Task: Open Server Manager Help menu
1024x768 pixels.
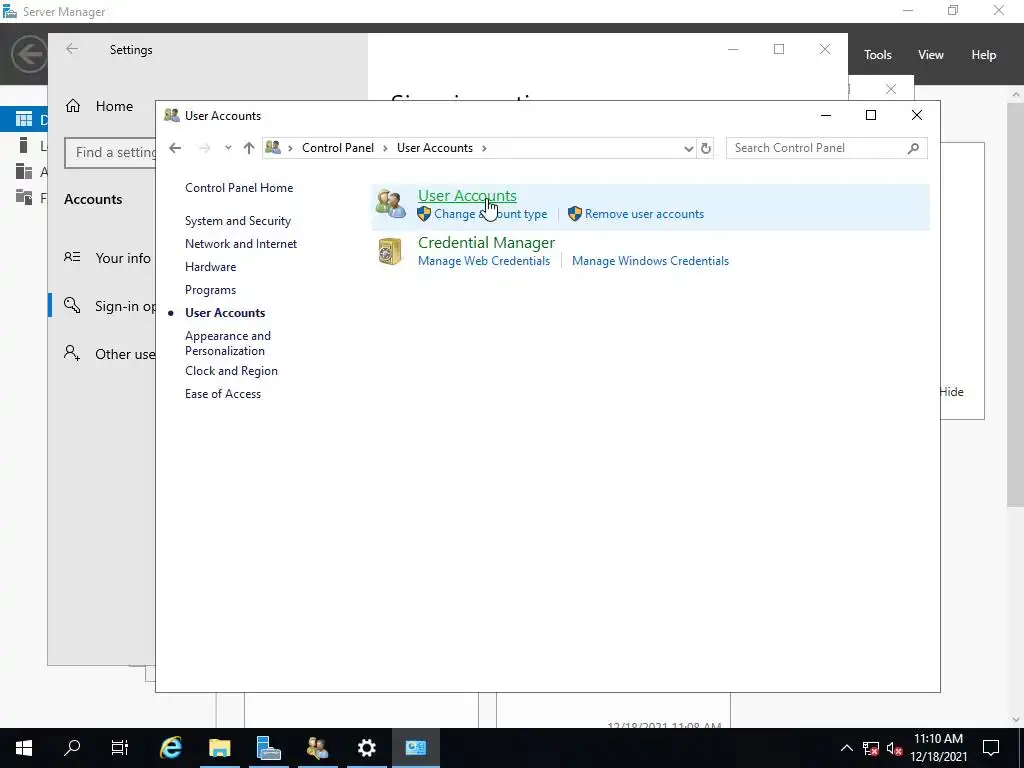Action: click(984, 55)
